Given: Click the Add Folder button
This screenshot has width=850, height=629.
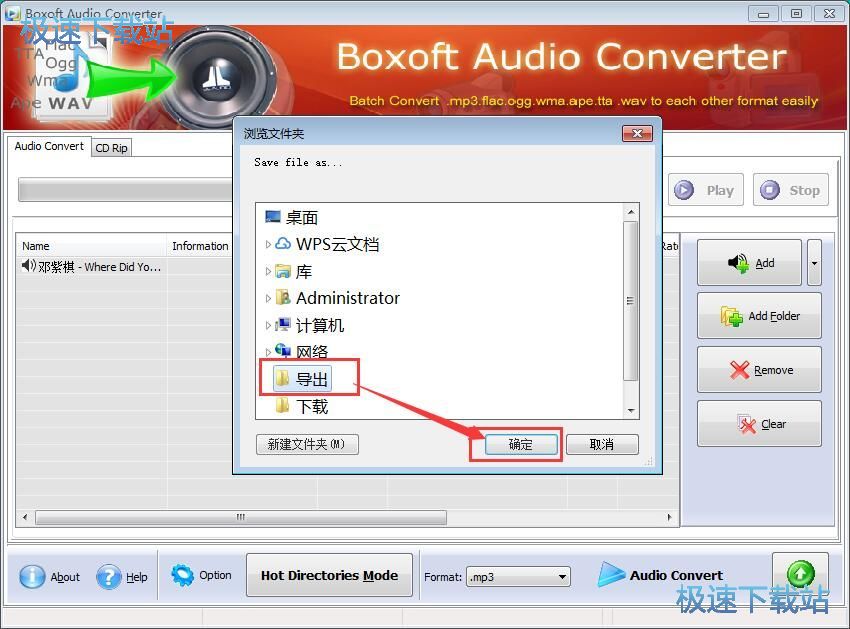Looking at the screenshot, I should (x=759, y=316).
